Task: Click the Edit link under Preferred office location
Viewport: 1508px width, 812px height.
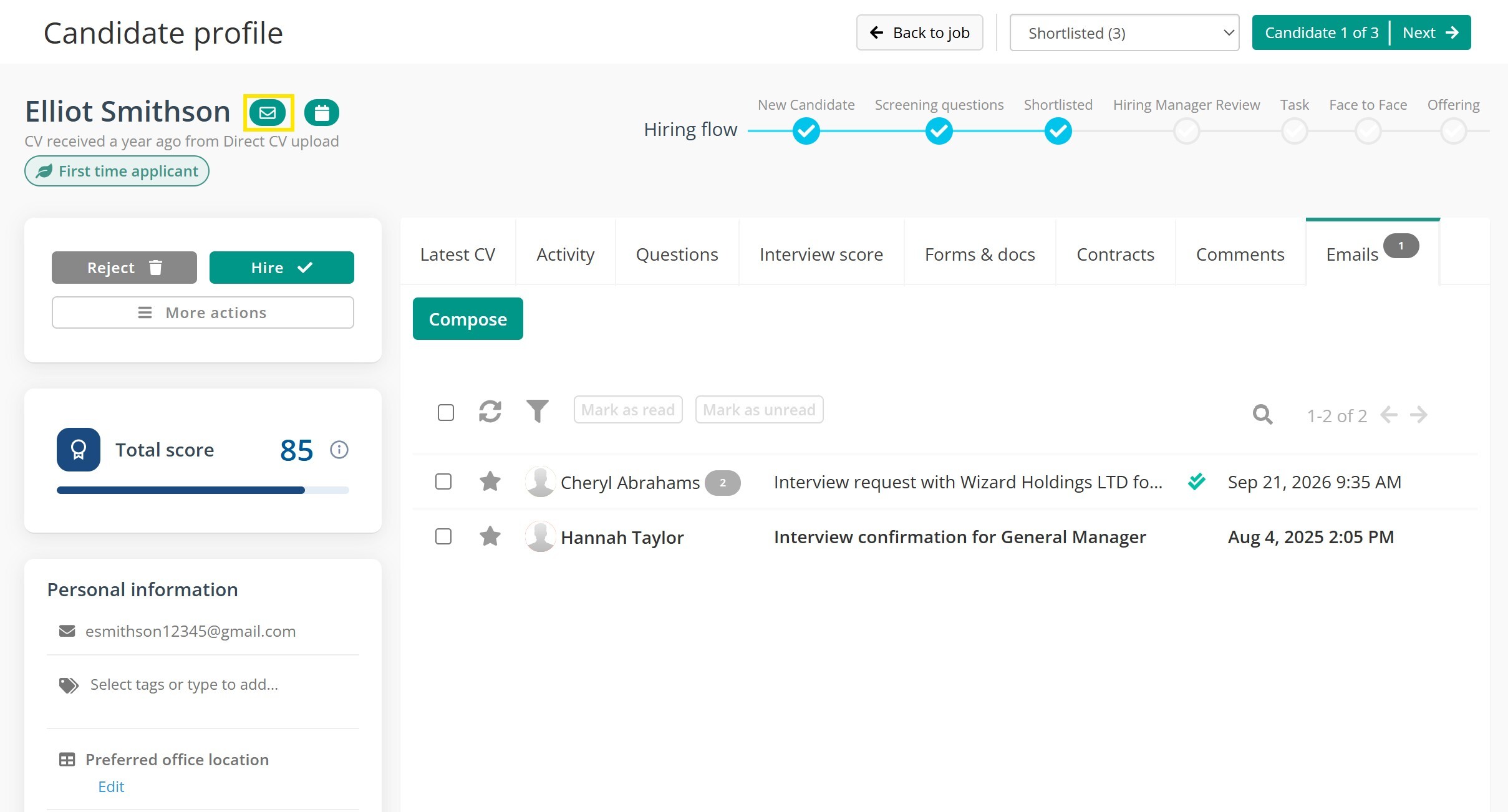Action: click(x=111, y=786)
